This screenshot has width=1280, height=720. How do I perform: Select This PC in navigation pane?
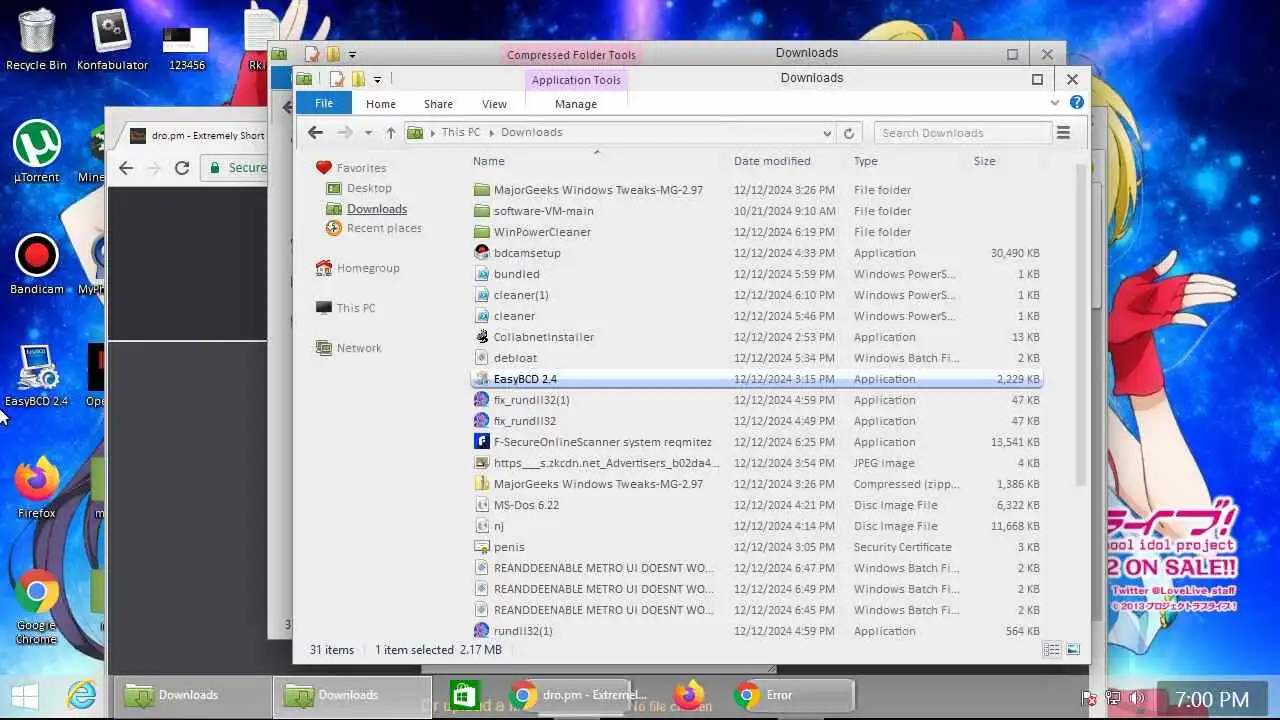point(345,308)
